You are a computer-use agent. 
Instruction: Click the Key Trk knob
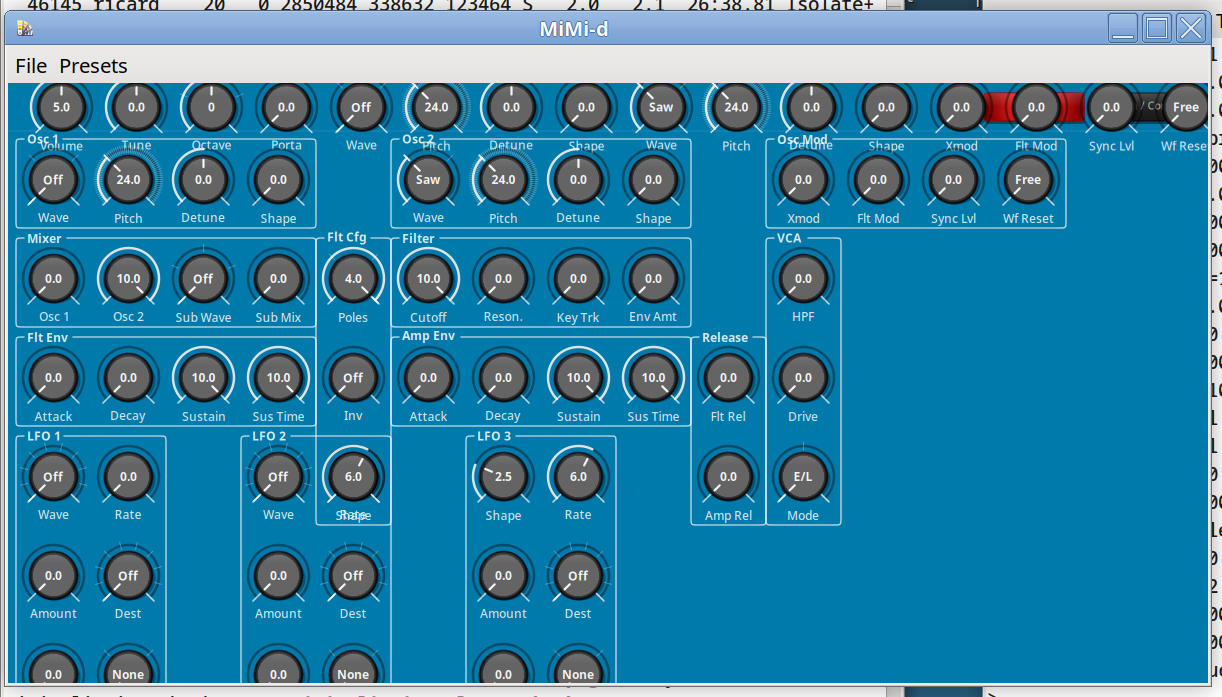coord(578,279)
